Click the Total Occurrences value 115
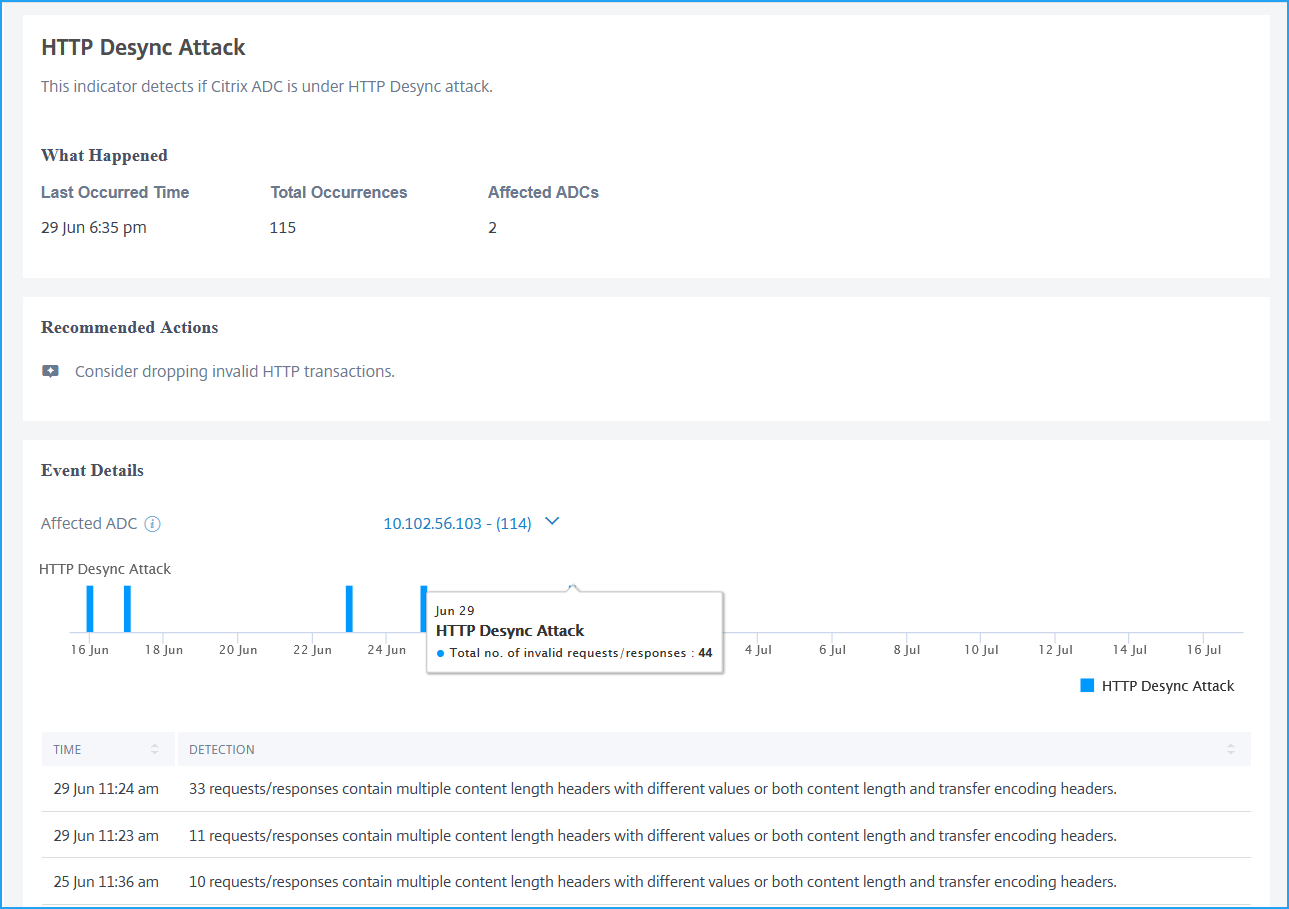The width and height of the screenshot is (1289, 909). pos(283,228)
